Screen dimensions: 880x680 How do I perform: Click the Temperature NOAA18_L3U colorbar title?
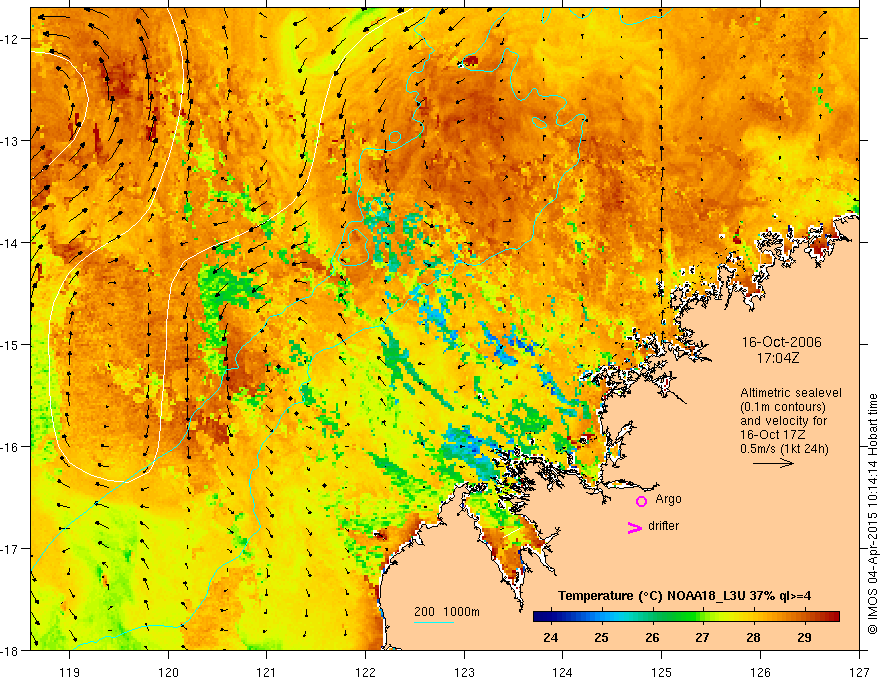click(684, 596)
